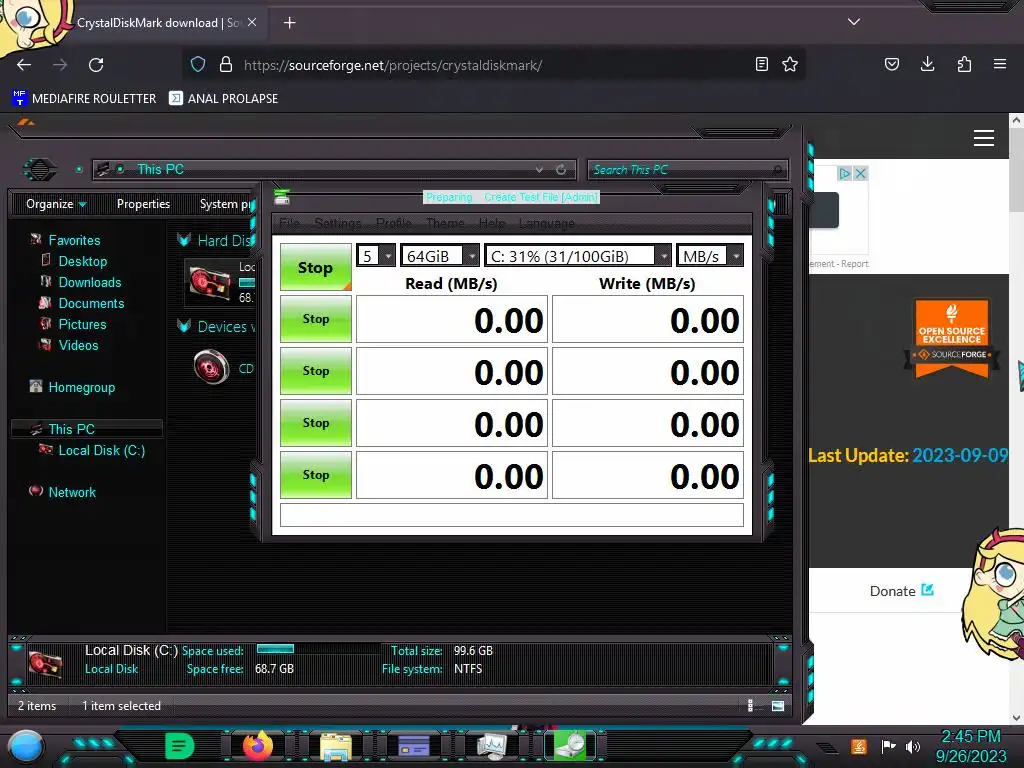
Task: Open the Language menu in CrystalDiskMark
Action: coord(547,223)
